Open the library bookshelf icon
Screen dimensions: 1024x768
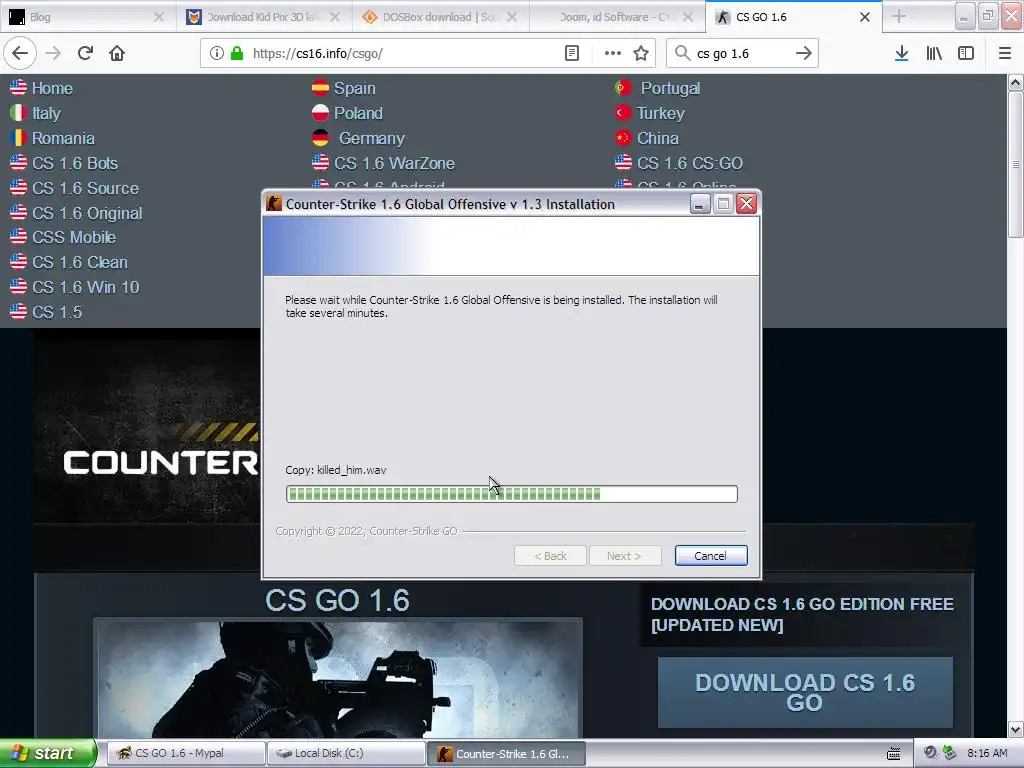pos(934,54)
